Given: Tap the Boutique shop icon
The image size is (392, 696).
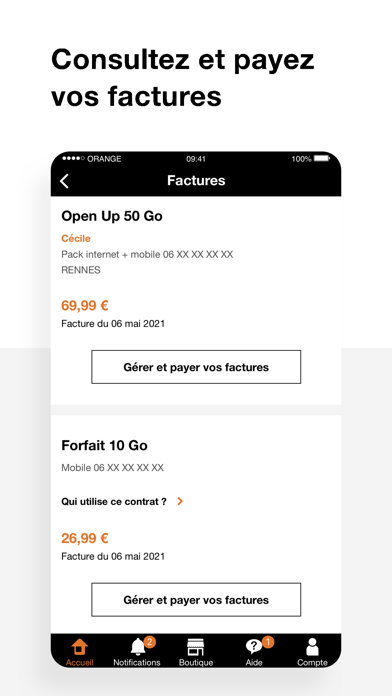Looking at the screenshot, I should point(195,647).
